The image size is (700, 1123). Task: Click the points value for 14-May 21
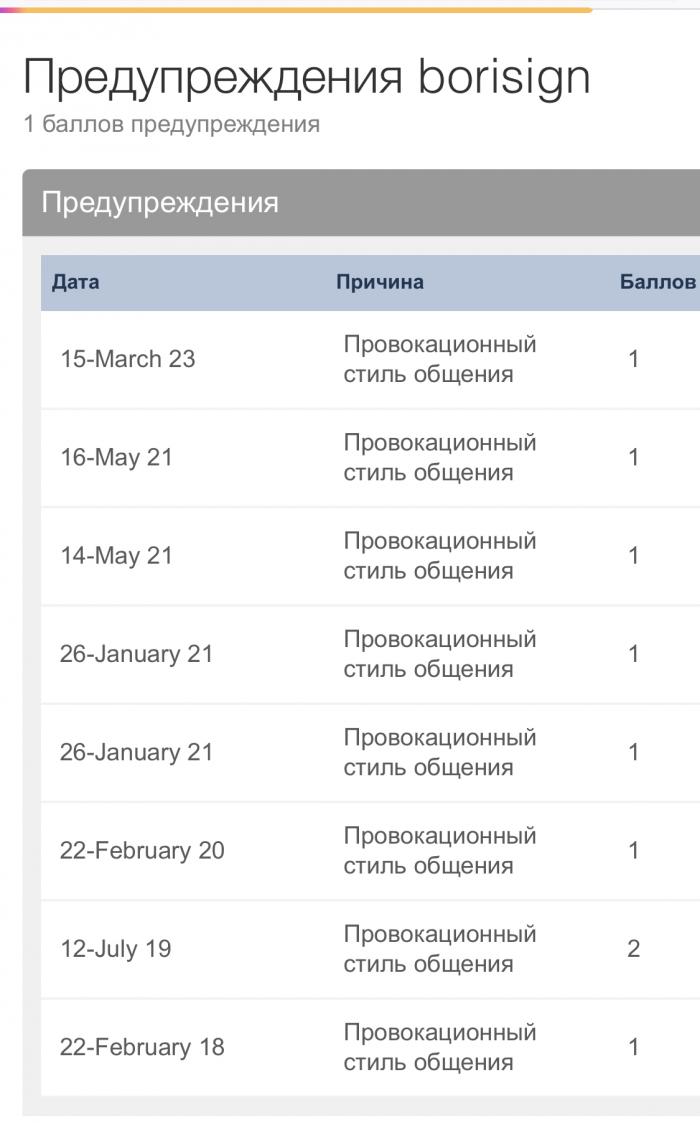633,556
